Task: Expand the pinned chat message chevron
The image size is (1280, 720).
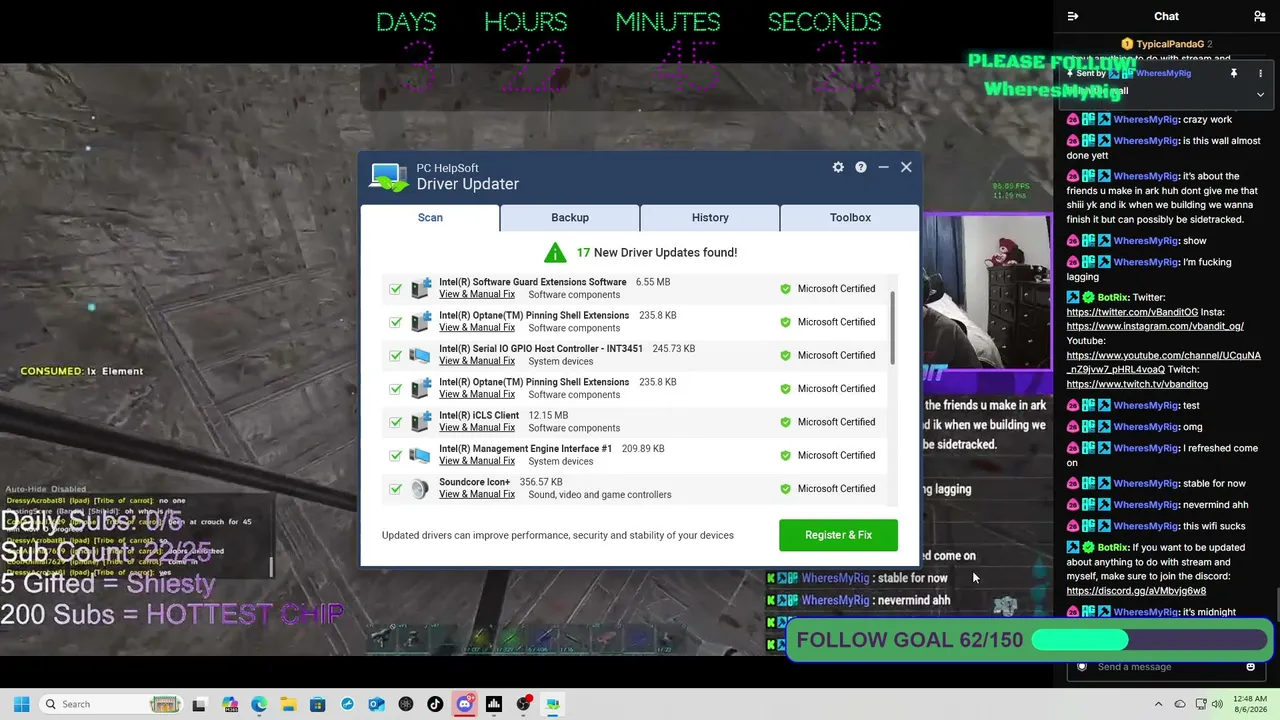Action: click(1260, 94)
